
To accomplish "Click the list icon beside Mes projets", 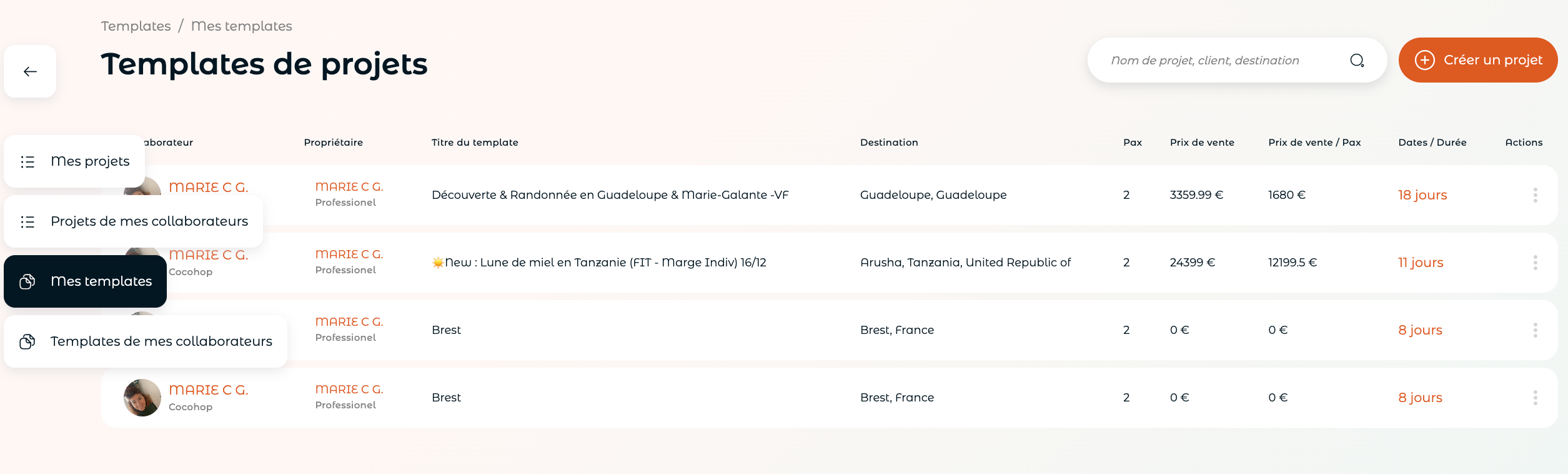I will pos(27,161).
